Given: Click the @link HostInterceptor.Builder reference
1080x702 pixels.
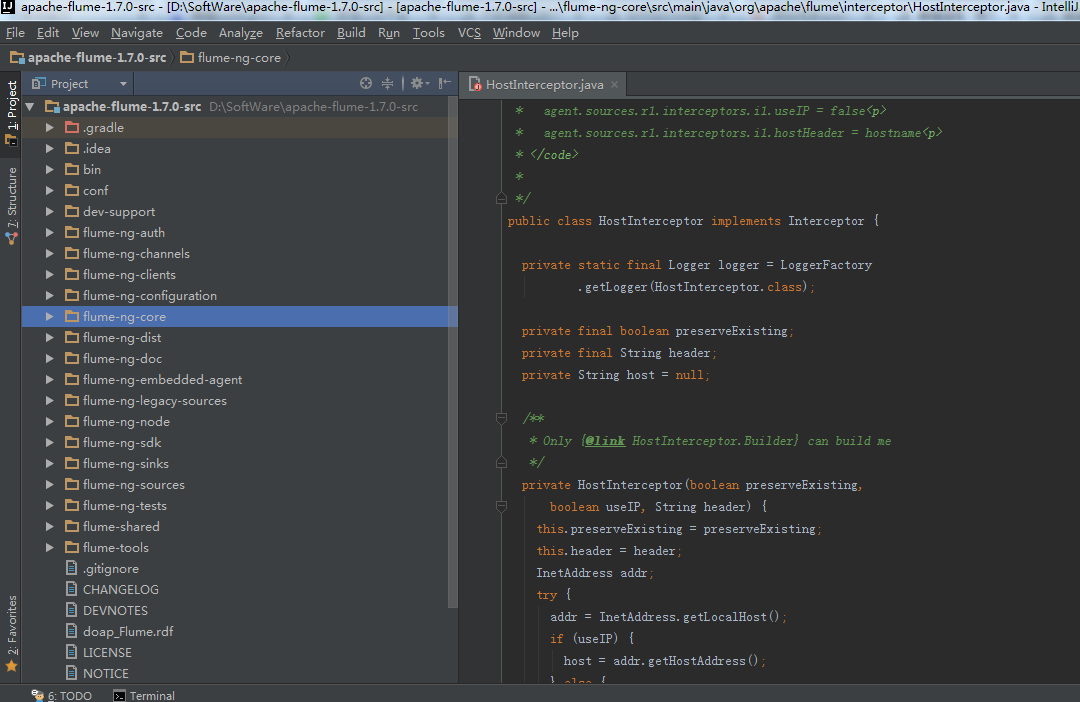Looking at the screenshot, I should point(691,441).
